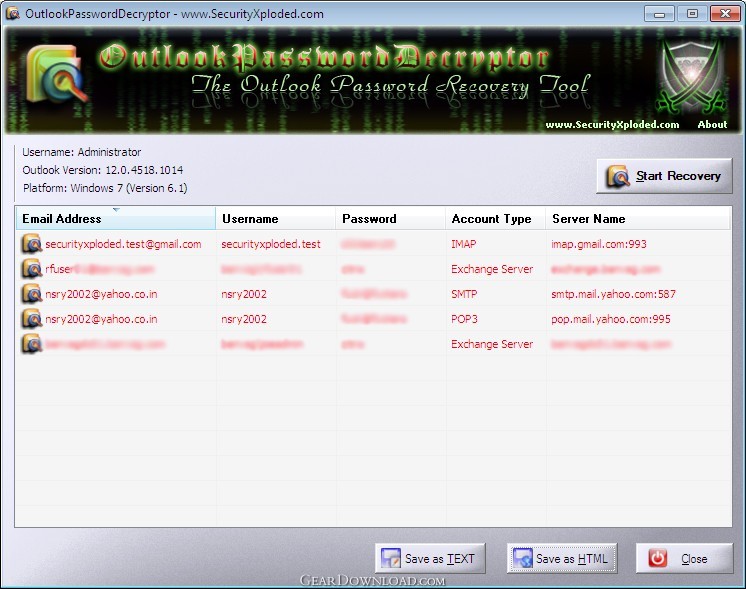The width and height of the screenshot is (746, 589).
Task: Select the securityxploded.test@gmail.com email cell
Action: pyautogui.click(x=123, y=244)
